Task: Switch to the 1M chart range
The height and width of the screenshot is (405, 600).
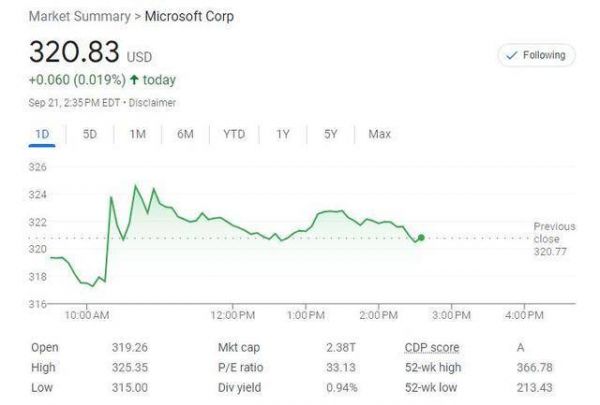Action: tap(137, 134)
